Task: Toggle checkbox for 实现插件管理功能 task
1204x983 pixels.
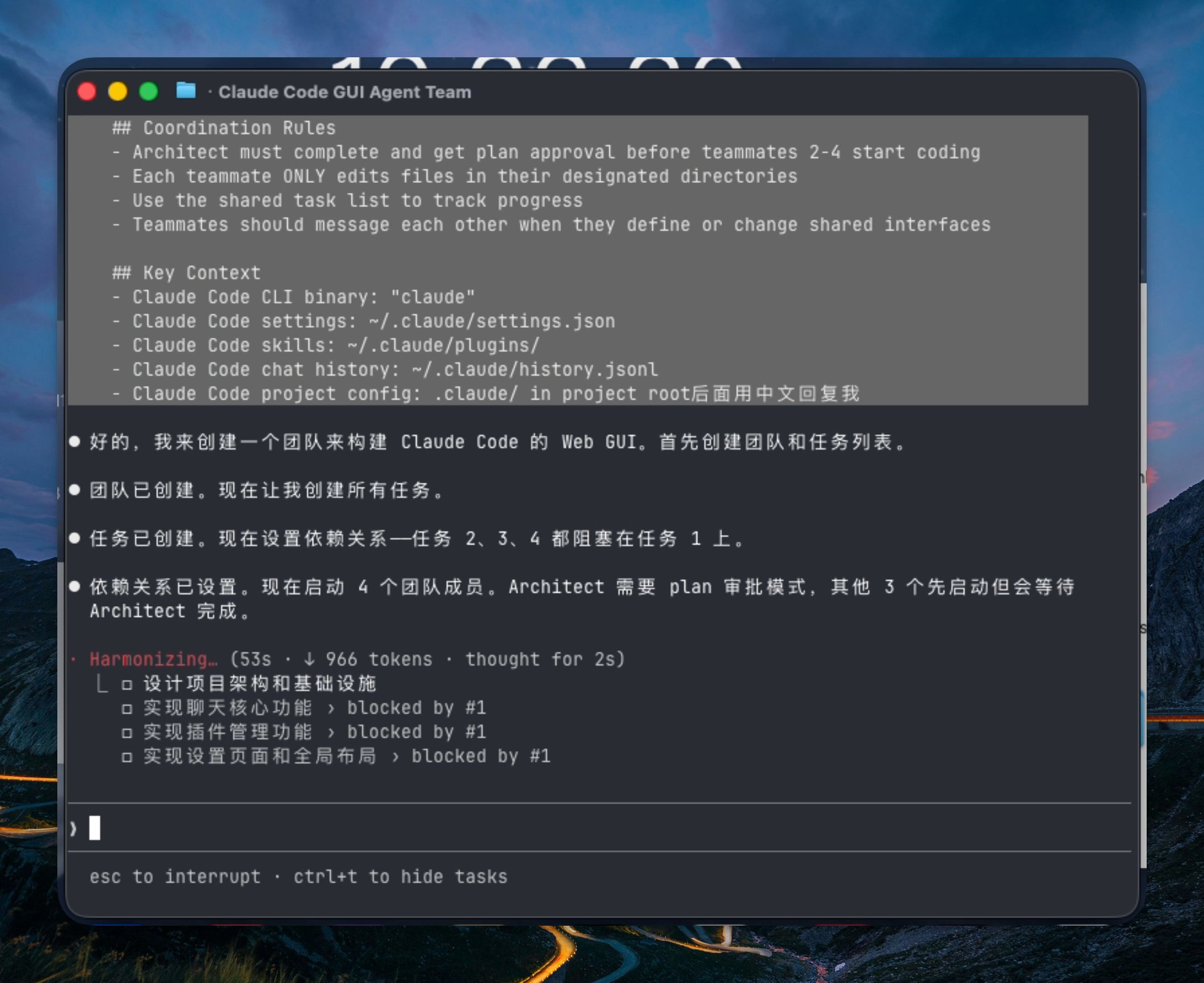Action: point(127,733)
